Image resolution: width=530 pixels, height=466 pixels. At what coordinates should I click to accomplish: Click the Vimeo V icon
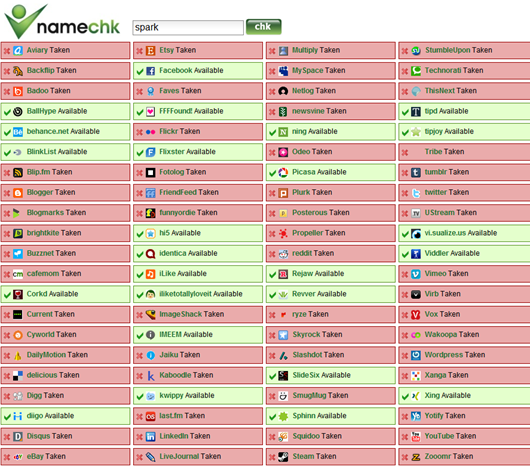tap(416, 274)
